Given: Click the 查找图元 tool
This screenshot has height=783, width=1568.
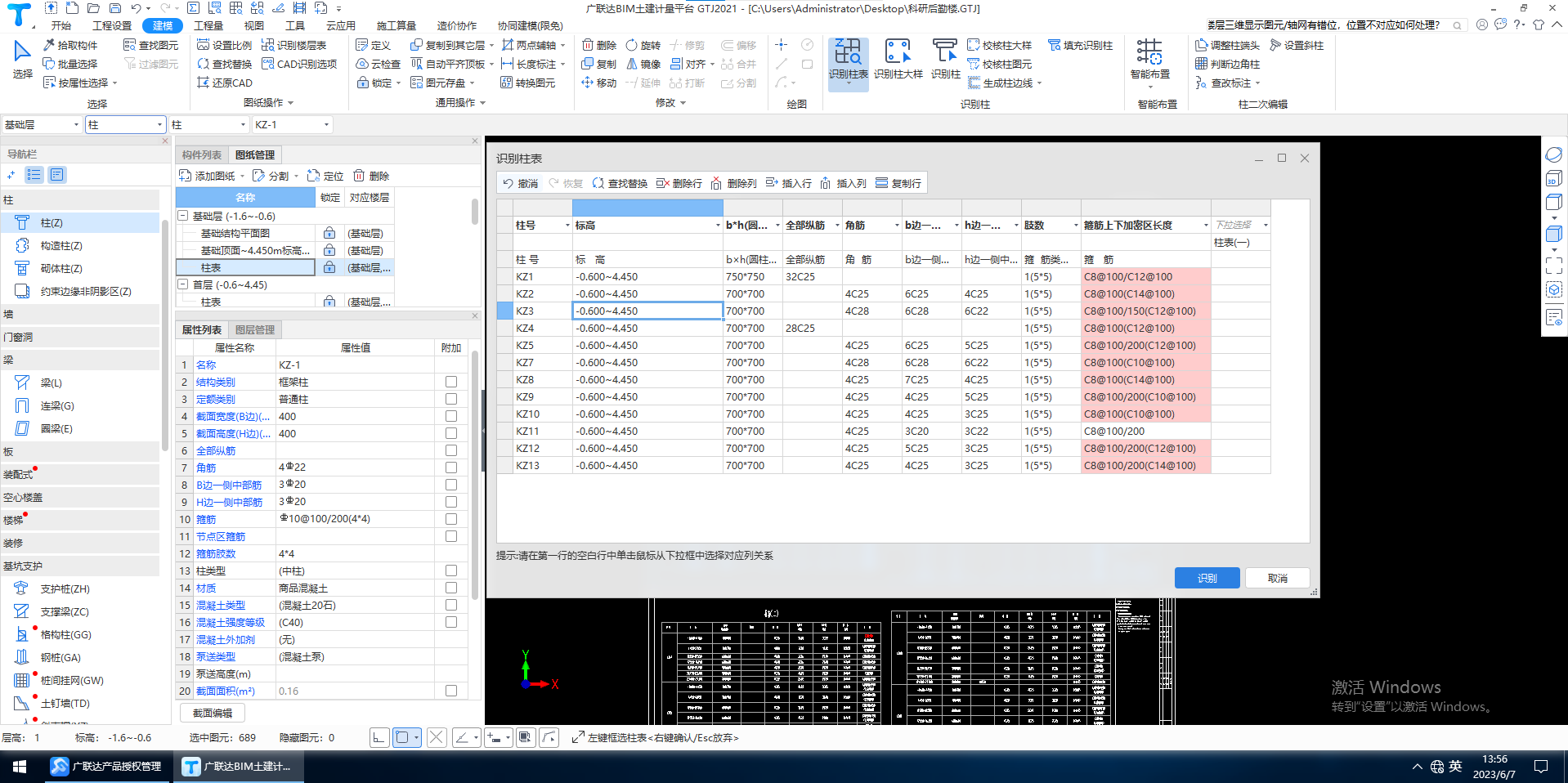Looking at the screenshot, I should pos(151,45).
